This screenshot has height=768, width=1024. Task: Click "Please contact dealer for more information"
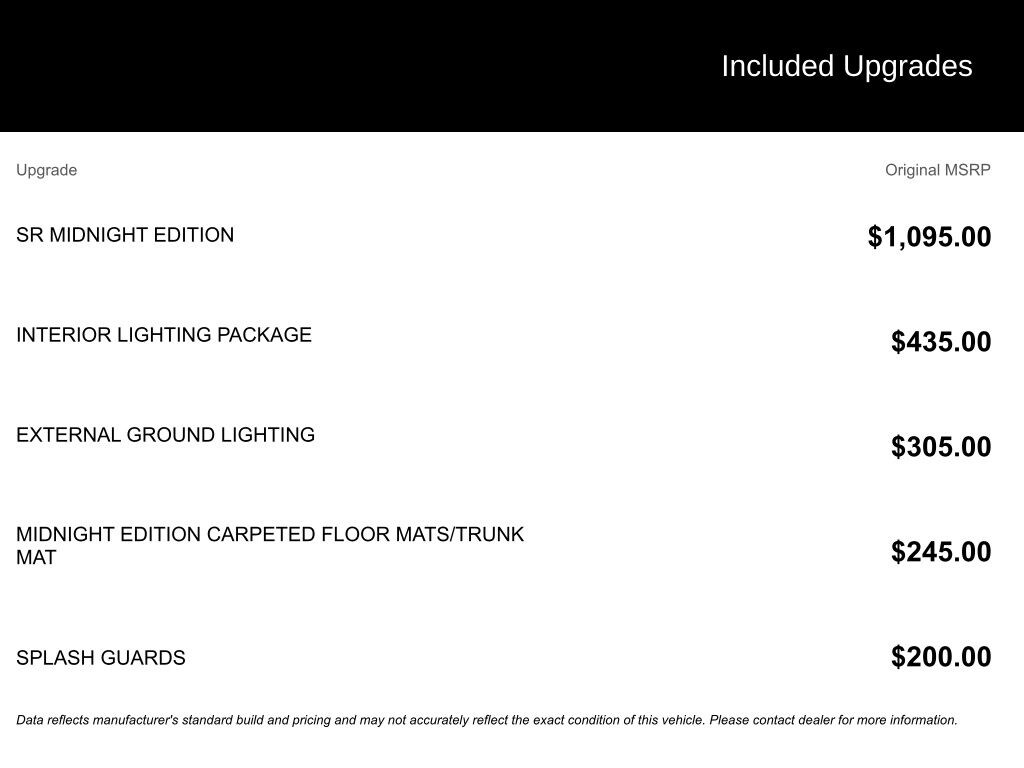[x=833, y=720]
